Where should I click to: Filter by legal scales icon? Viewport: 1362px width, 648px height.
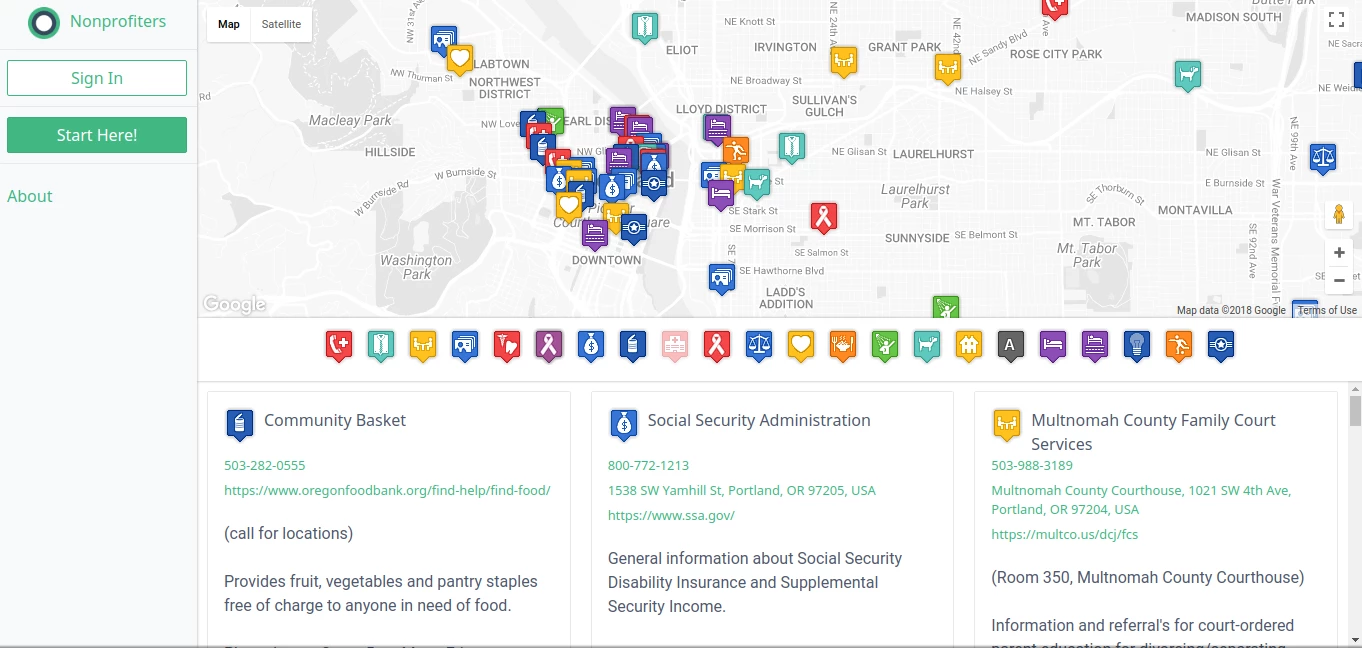point(759,346)
